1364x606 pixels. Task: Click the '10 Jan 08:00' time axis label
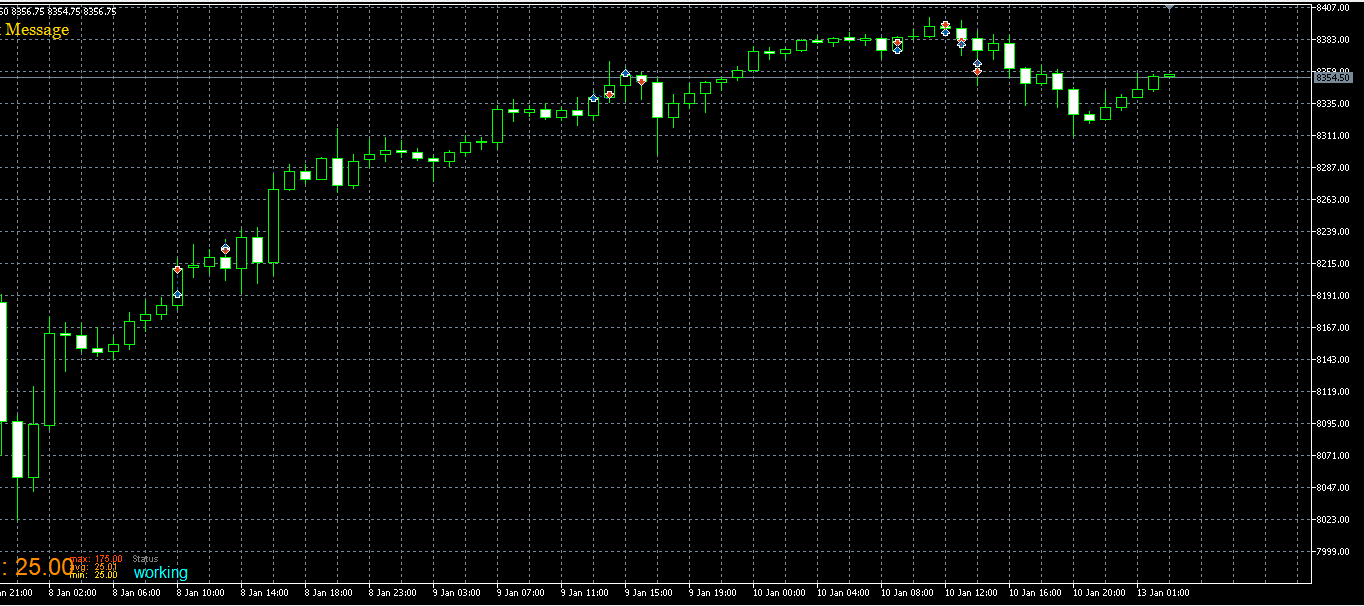(x=907, y=593)
